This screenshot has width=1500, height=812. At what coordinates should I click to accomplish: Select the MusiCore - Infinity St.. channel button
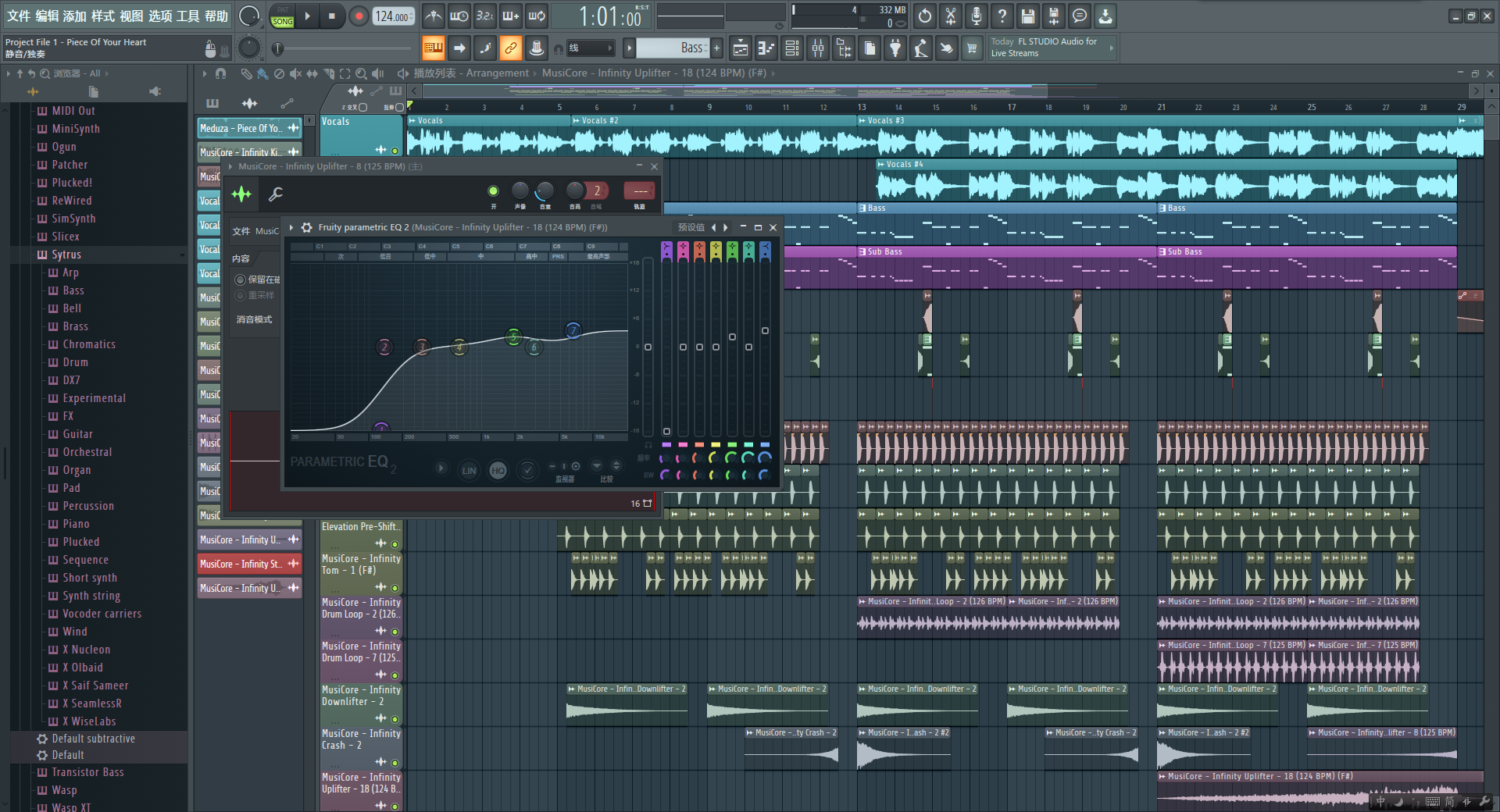241,564
